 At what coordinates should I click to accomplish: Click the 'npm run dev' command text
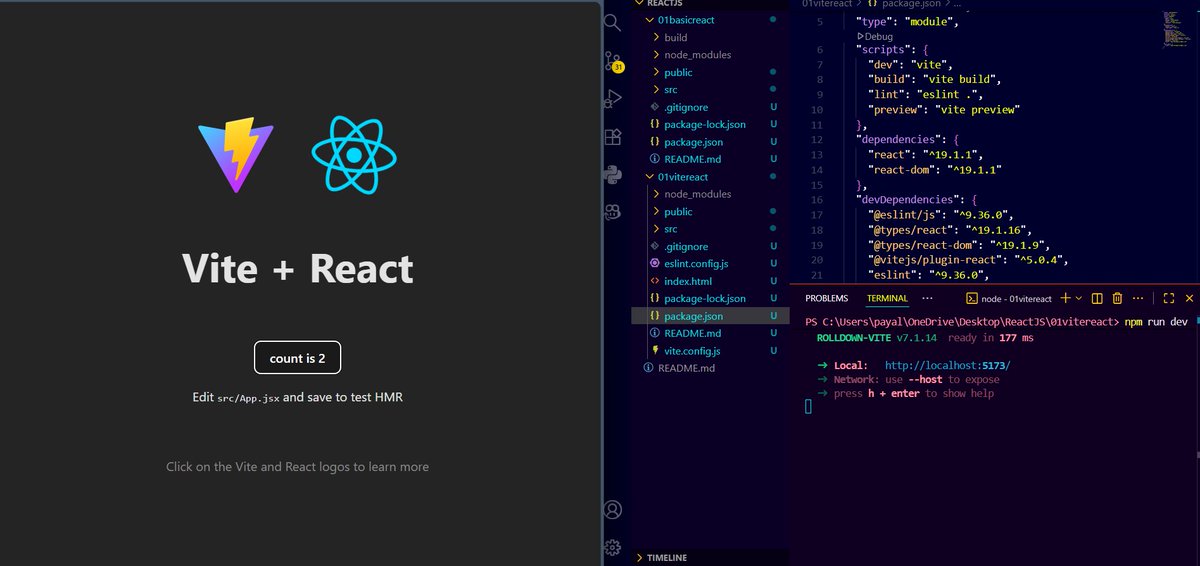1156,322
